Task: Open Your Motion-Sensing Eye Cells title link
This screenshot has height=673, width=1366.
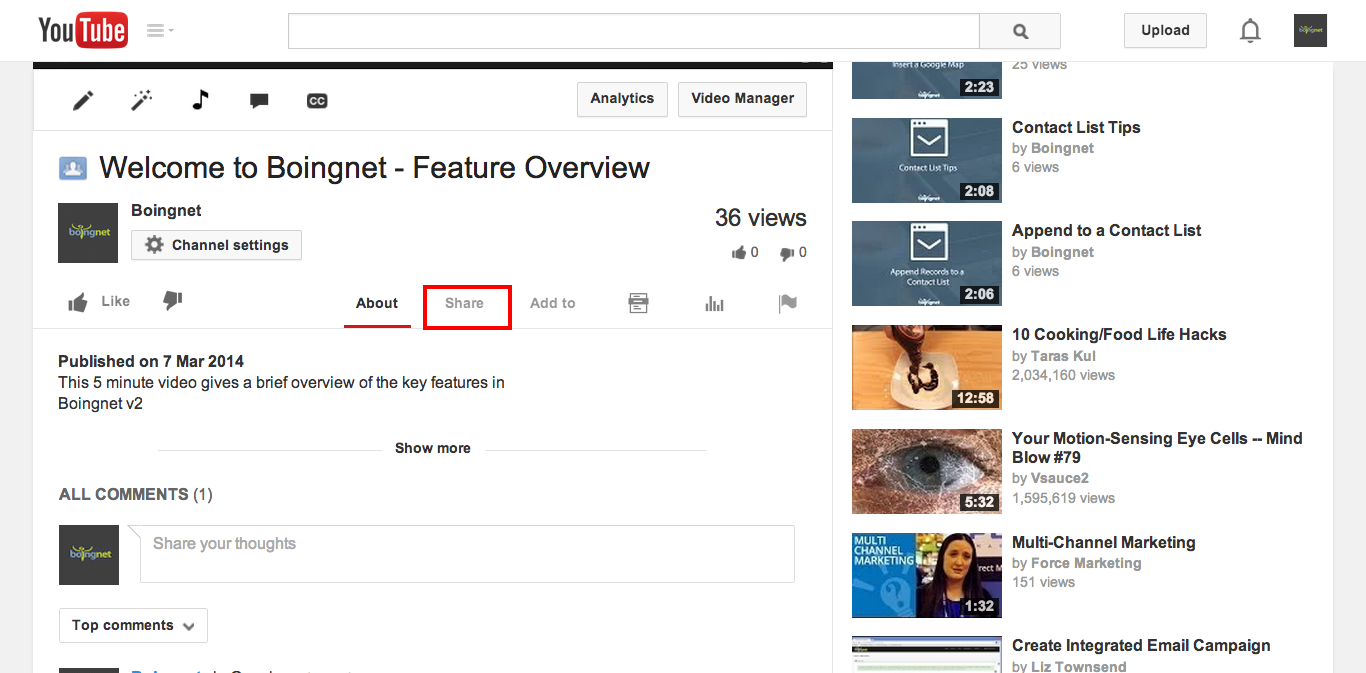Action: (1157, 447)
